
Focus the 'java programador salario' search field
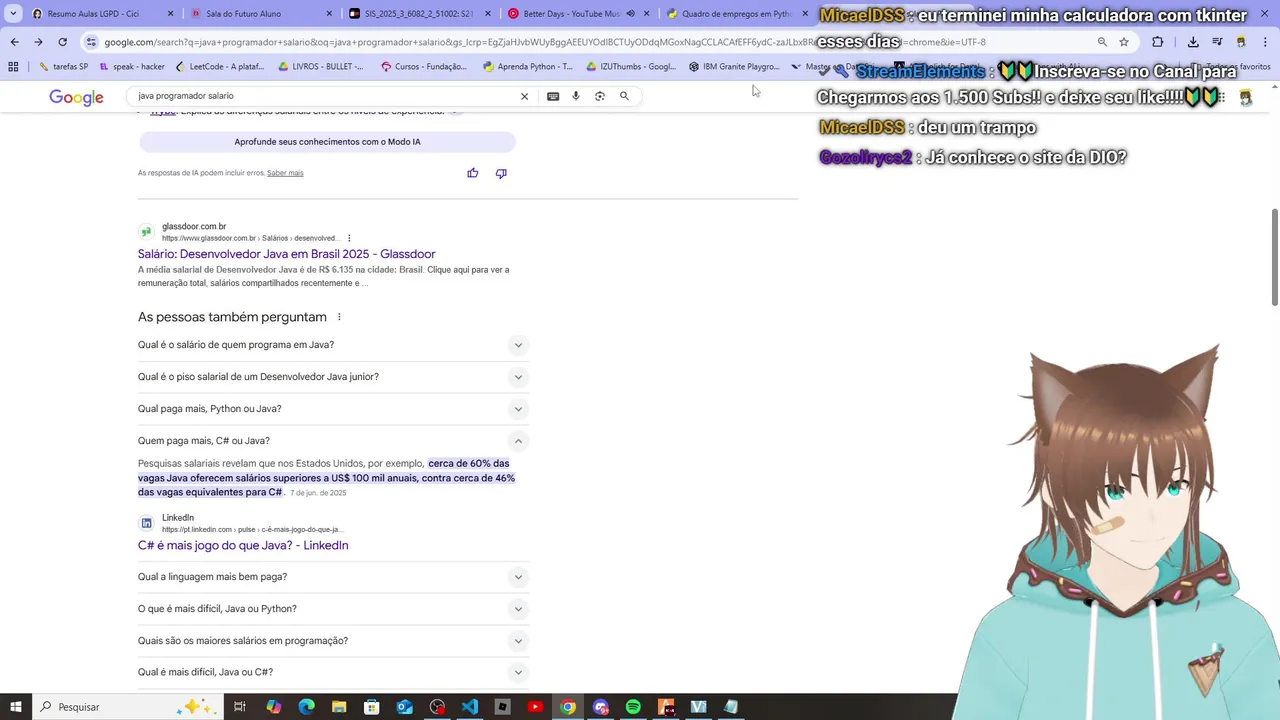point(325,96)
